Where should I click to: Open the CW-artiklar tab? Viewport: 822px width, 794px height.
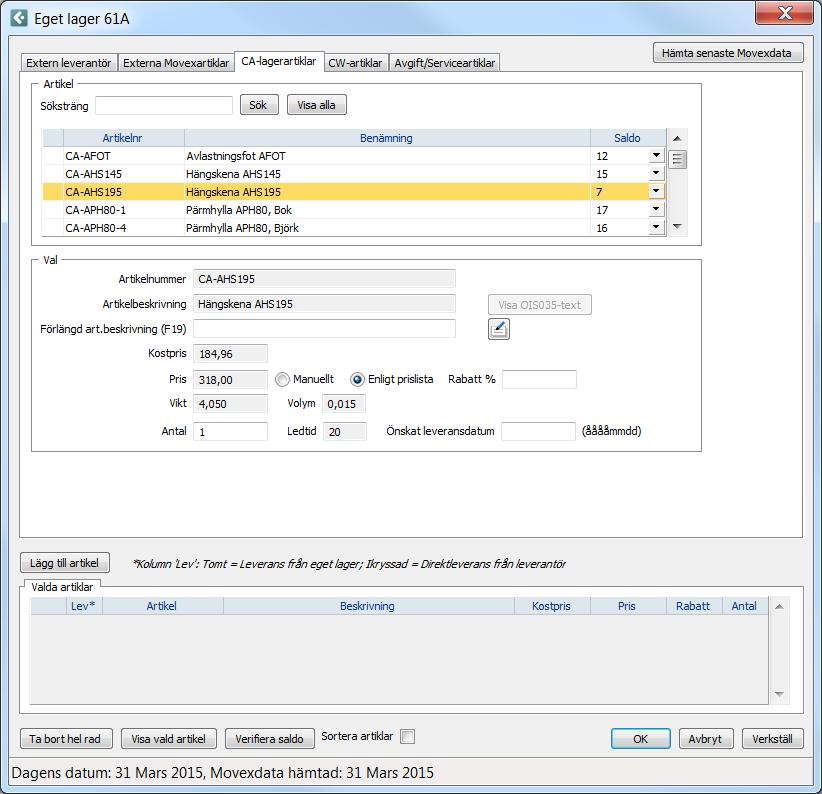(355, 63)
